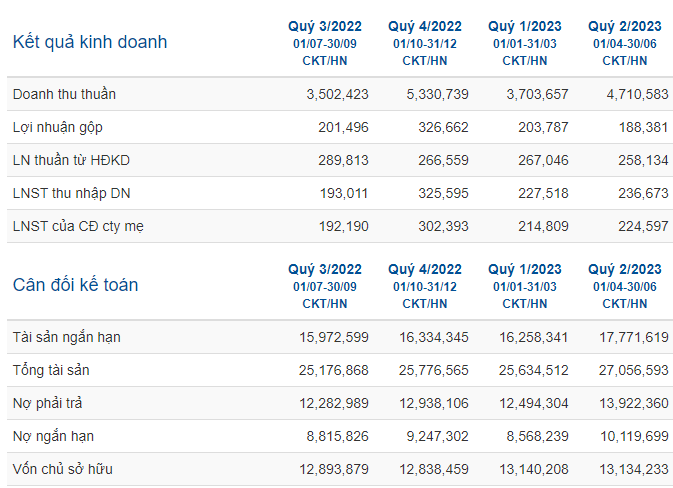673x488 pixels.
Task: Select the LN thuần từ HĐKD row
Action: 340,160
